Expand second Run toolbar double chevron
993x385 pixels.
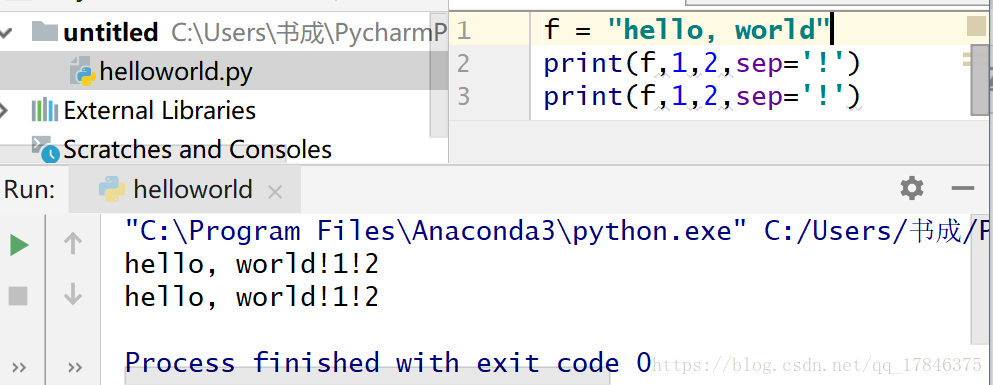[x=75, y=368]
